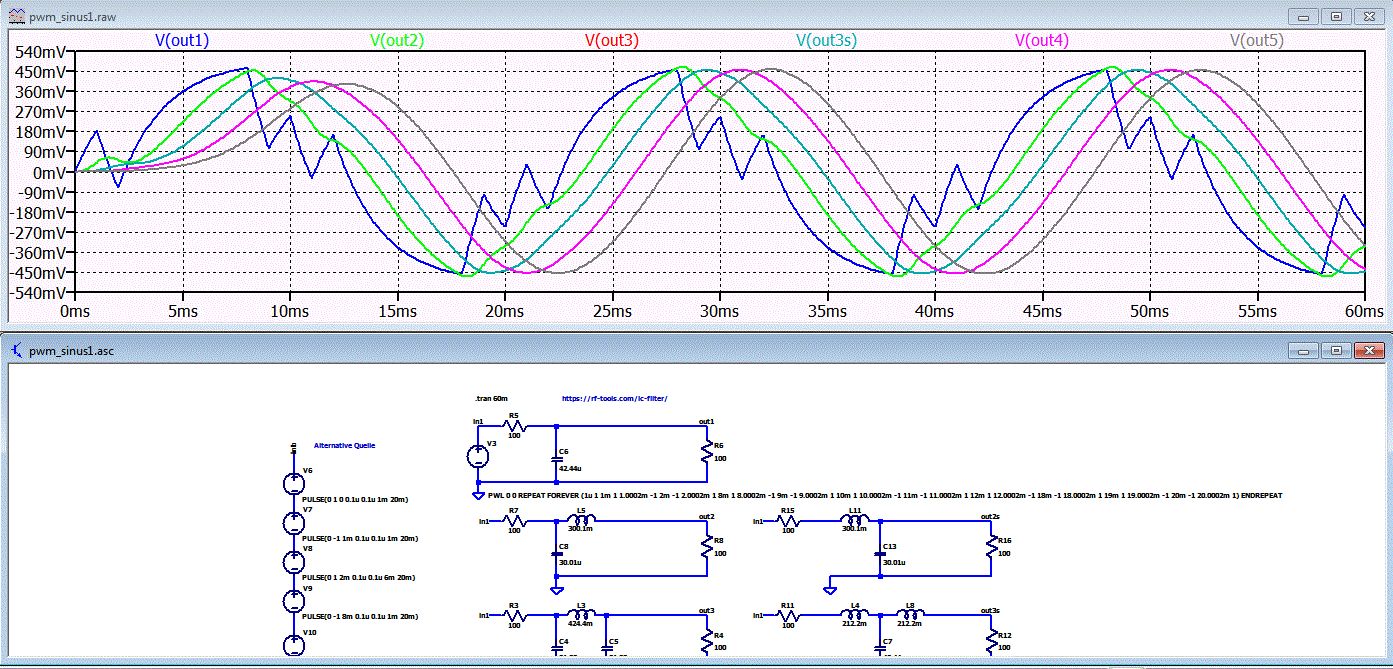Screen dimensions: 1393x669
Task: Click the magenta V(out4) trace label
Action: pos(1041,41)
